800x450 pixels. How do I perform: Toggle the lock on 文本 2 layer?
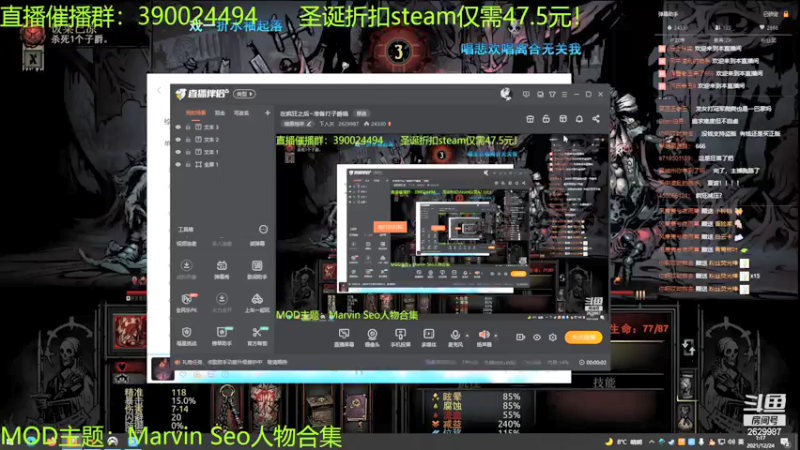pos(188,139)
